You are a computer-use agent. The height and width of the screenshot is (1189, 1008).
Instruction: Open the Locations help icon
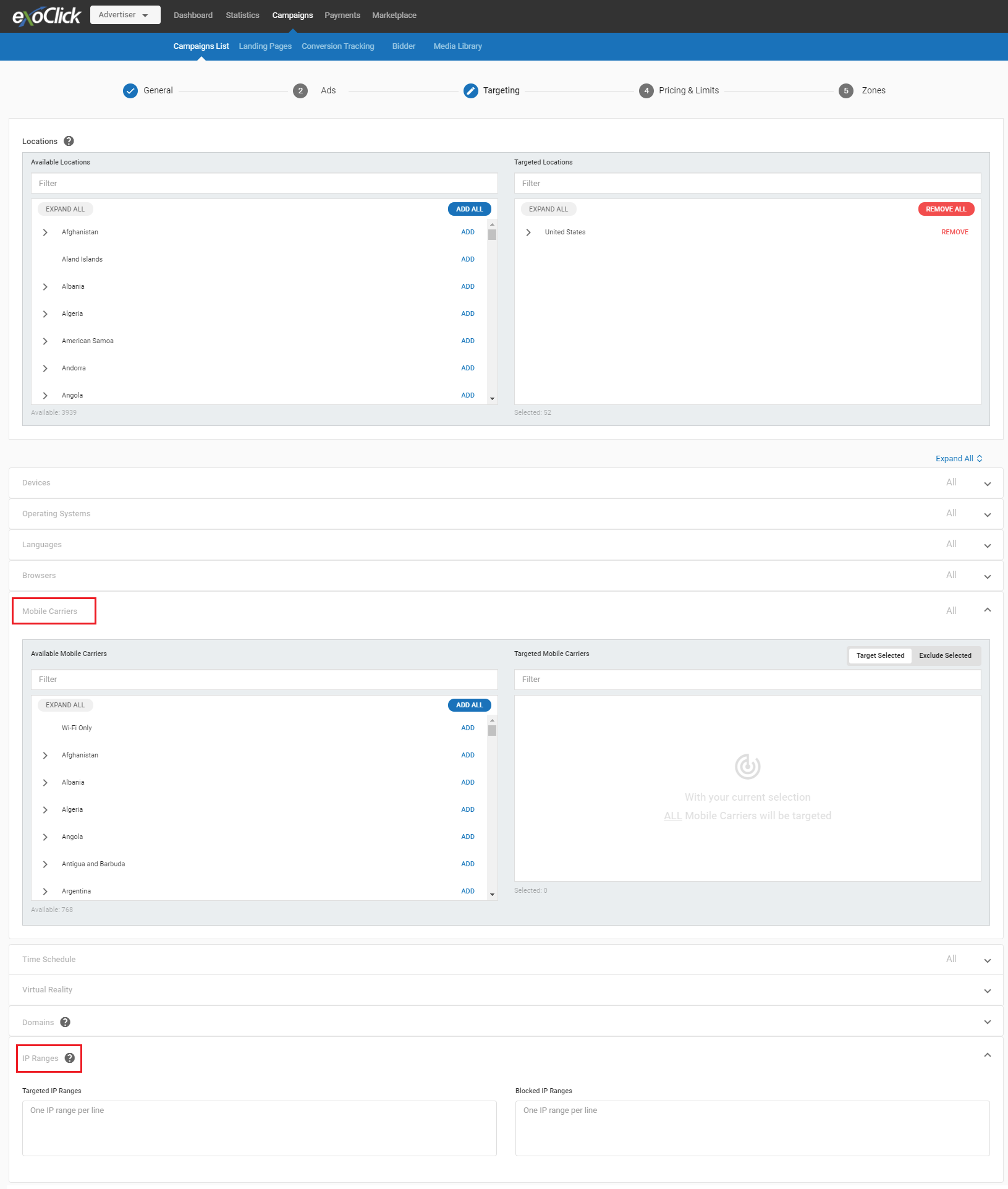69,141
